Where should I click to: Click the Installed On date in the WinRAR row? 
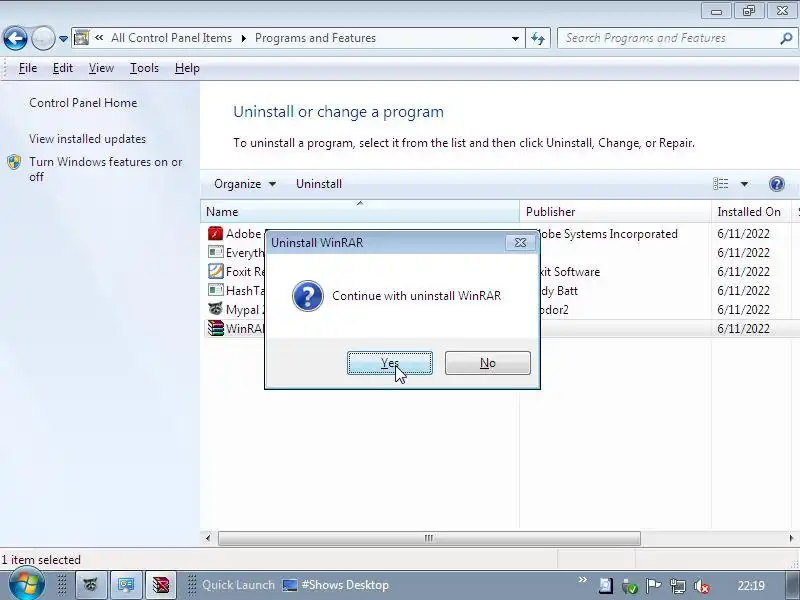(x=743, y=329)
